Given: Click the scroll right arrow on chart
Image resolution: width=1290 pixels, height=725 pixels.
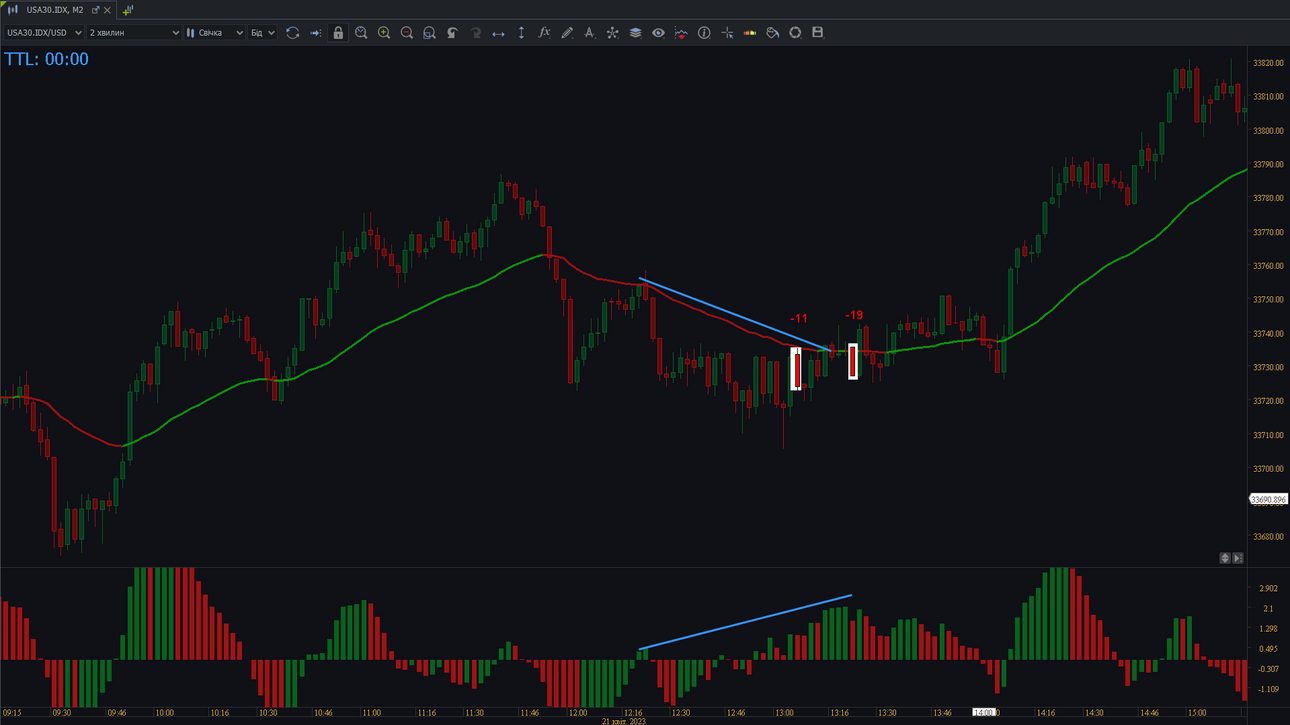Looking at the screenshot, I should [1238, 558].
